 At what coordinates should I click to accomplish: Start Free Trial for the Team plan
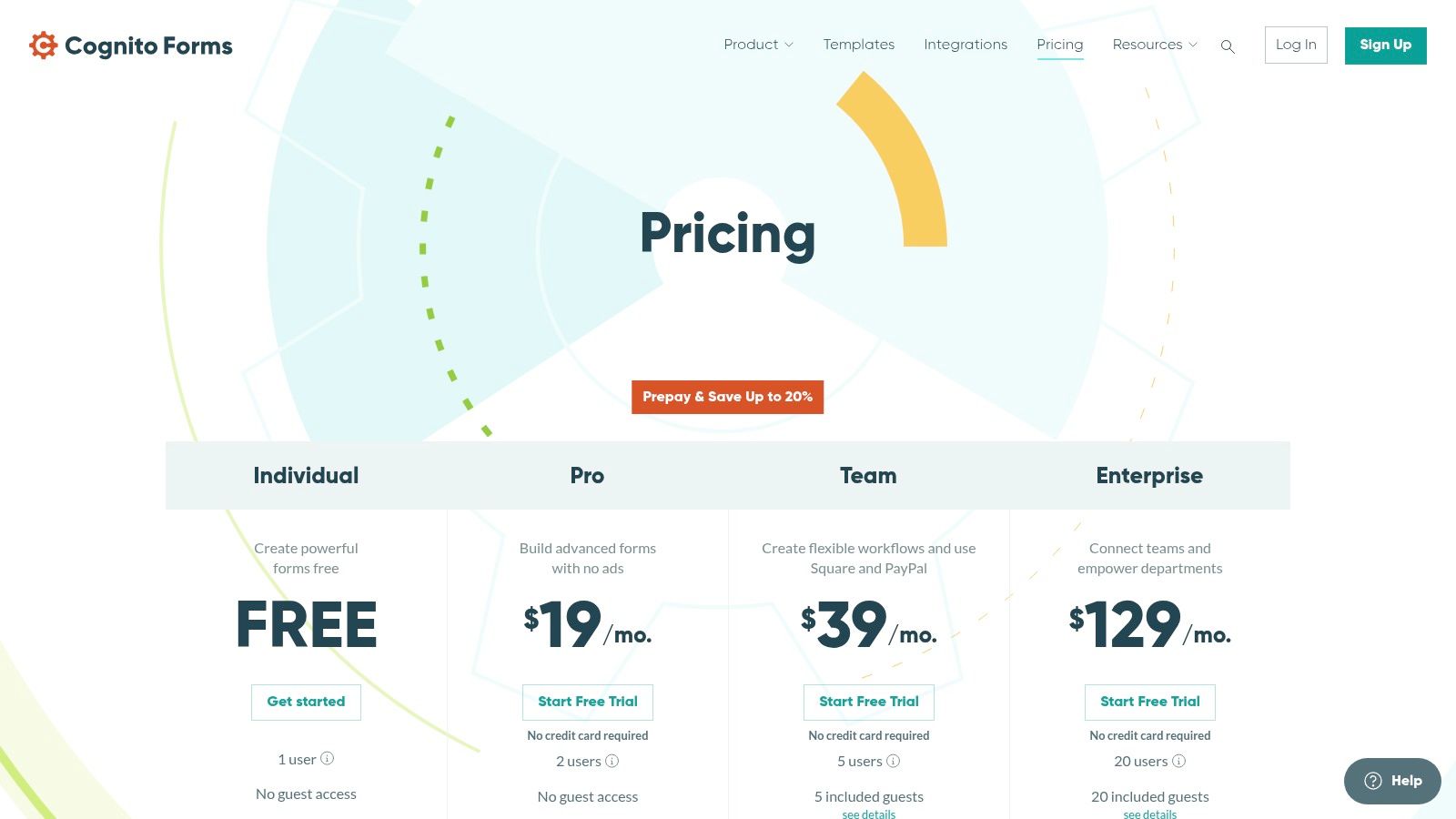coord(869,702)
